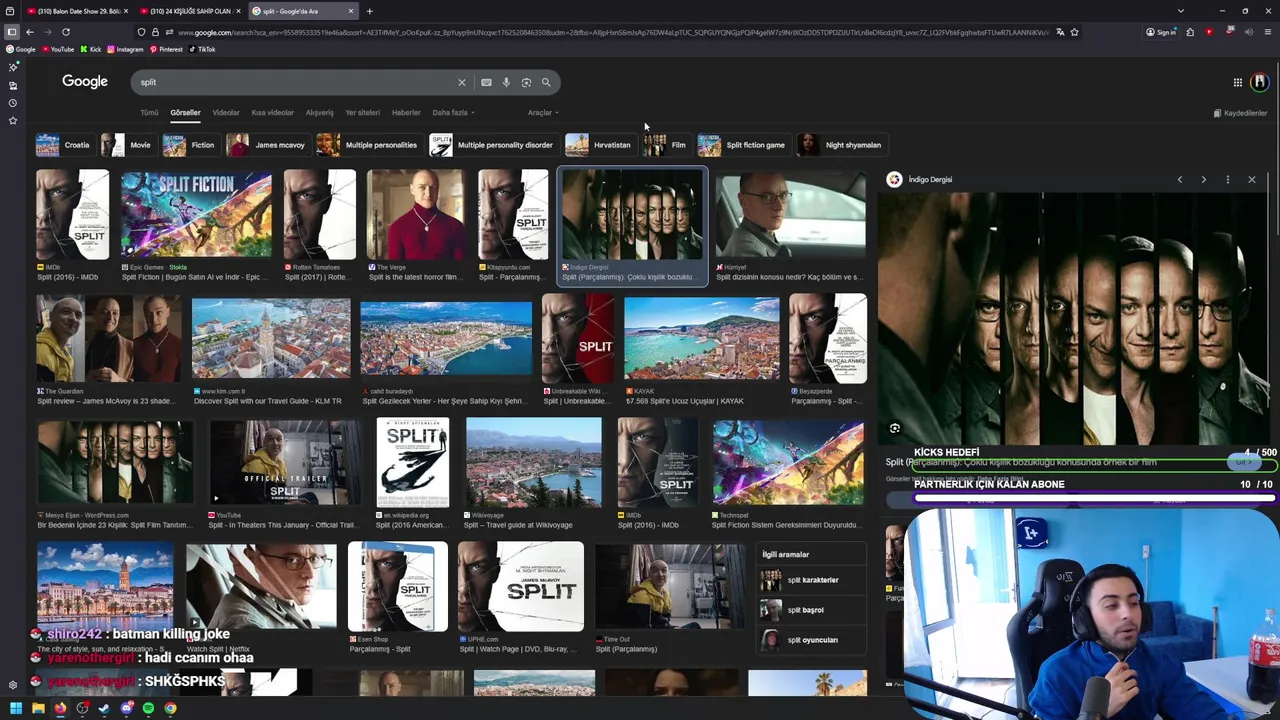Toggle the Firefox sidebar button

click(12, 32)
